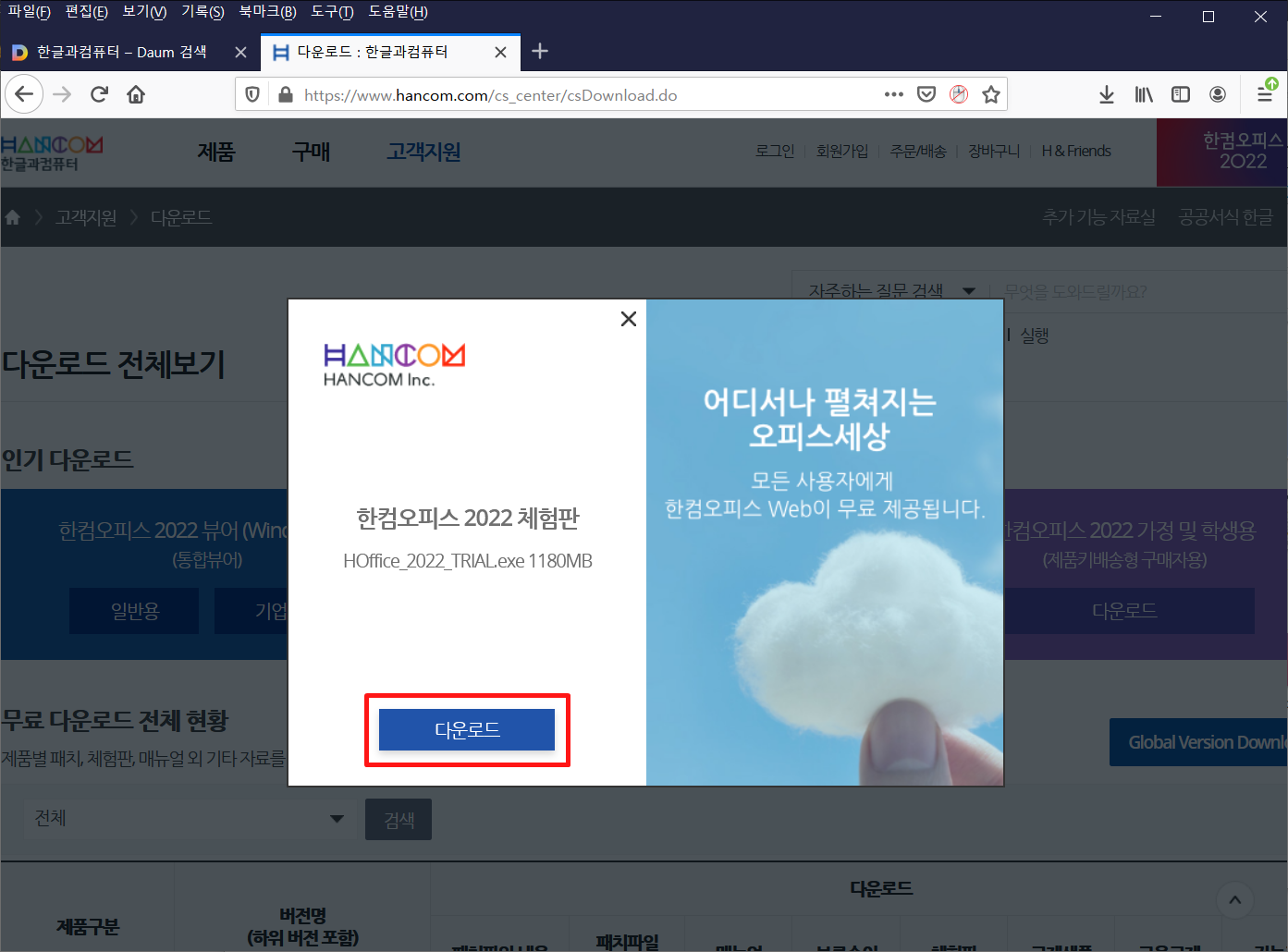Switch to the 한글과컴퓨터 – Daum 검색 tab
Viewport: 1288px width, 952px height.
pos(120,53)
